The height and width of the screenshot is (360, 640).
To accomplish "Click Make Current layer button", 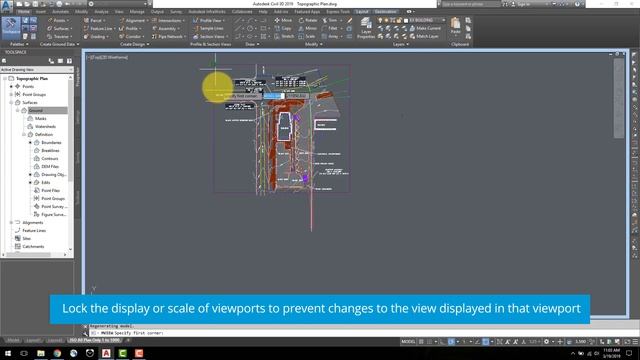I will (425, 28).
